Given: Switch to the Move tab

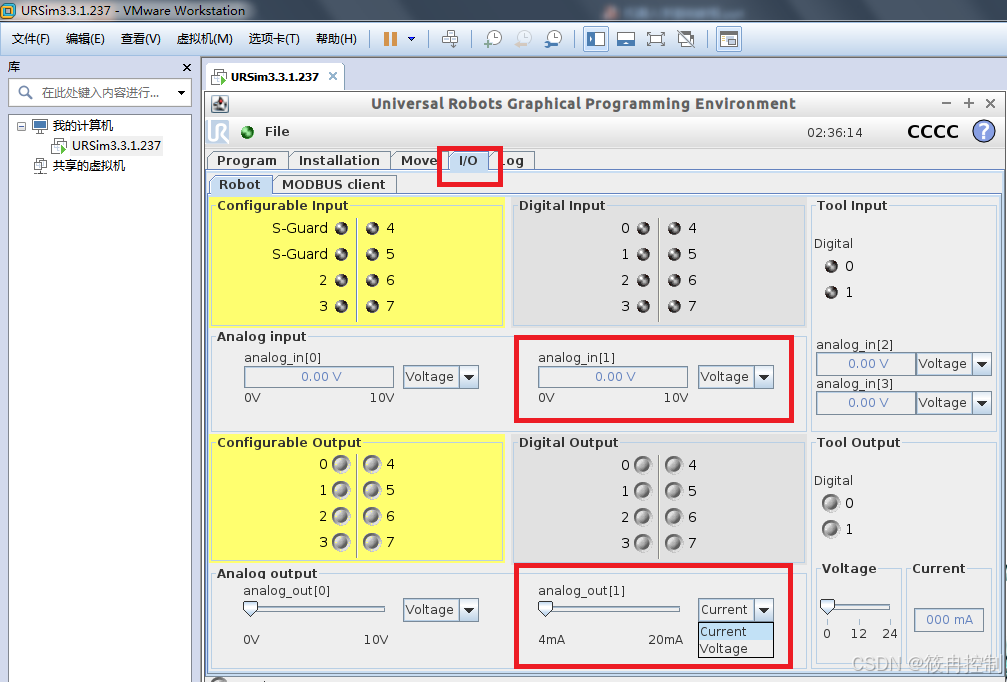Looking at the screenshot, I should (x=418, y=161).
